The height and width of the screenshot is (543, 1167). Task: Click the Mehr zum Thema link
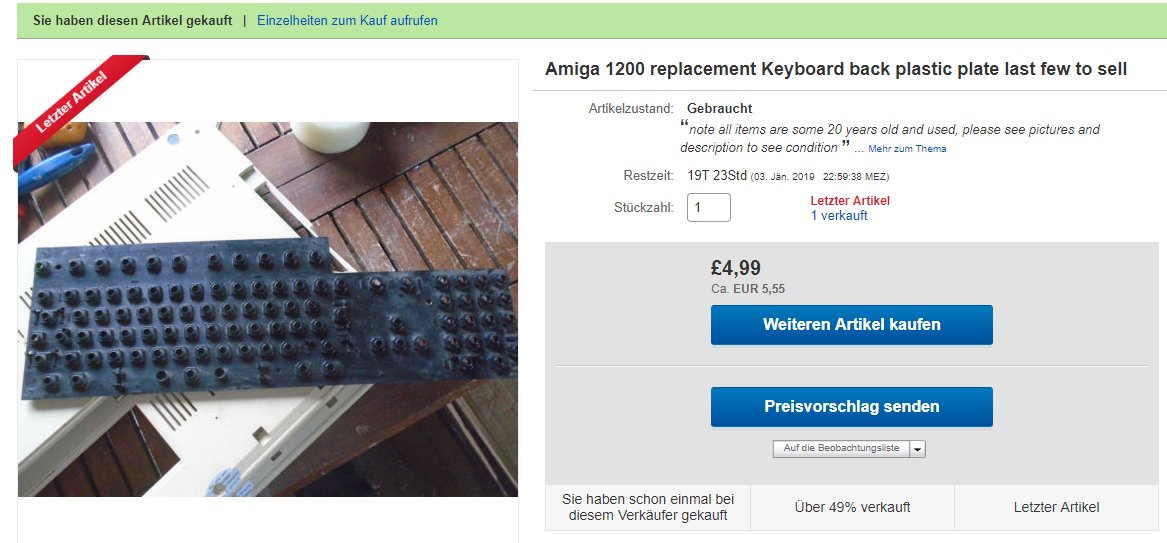click(907, 149)
